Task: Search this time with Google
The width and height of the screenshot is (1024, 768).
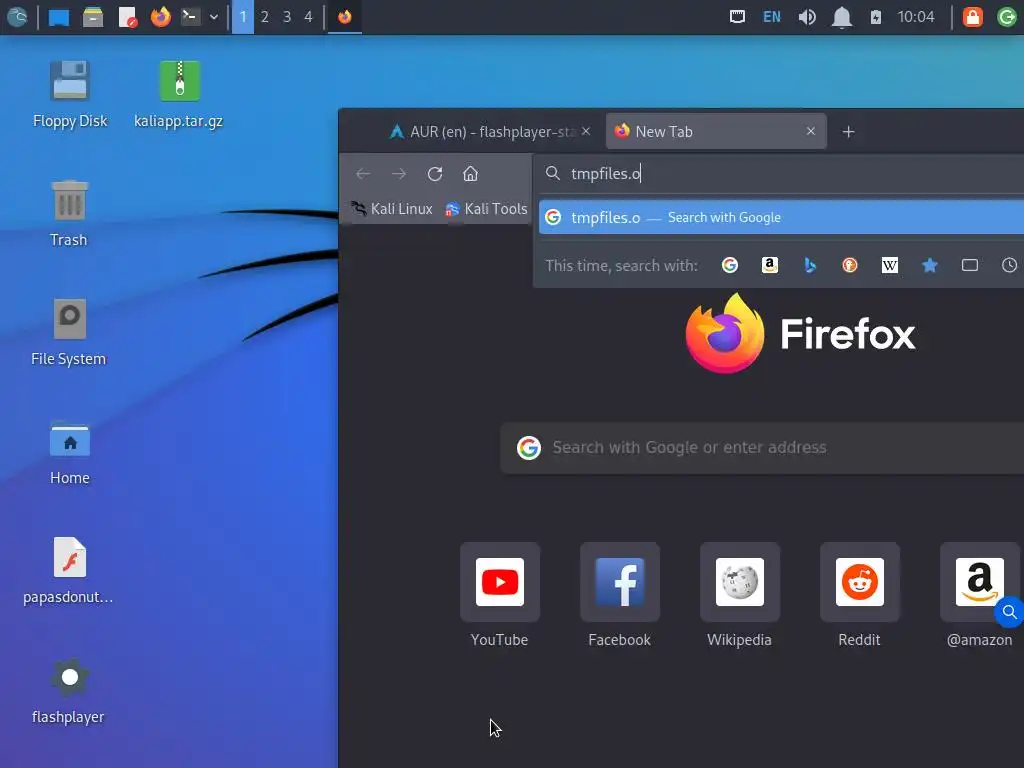Action: pyautogui.click(x=729, y=265)
